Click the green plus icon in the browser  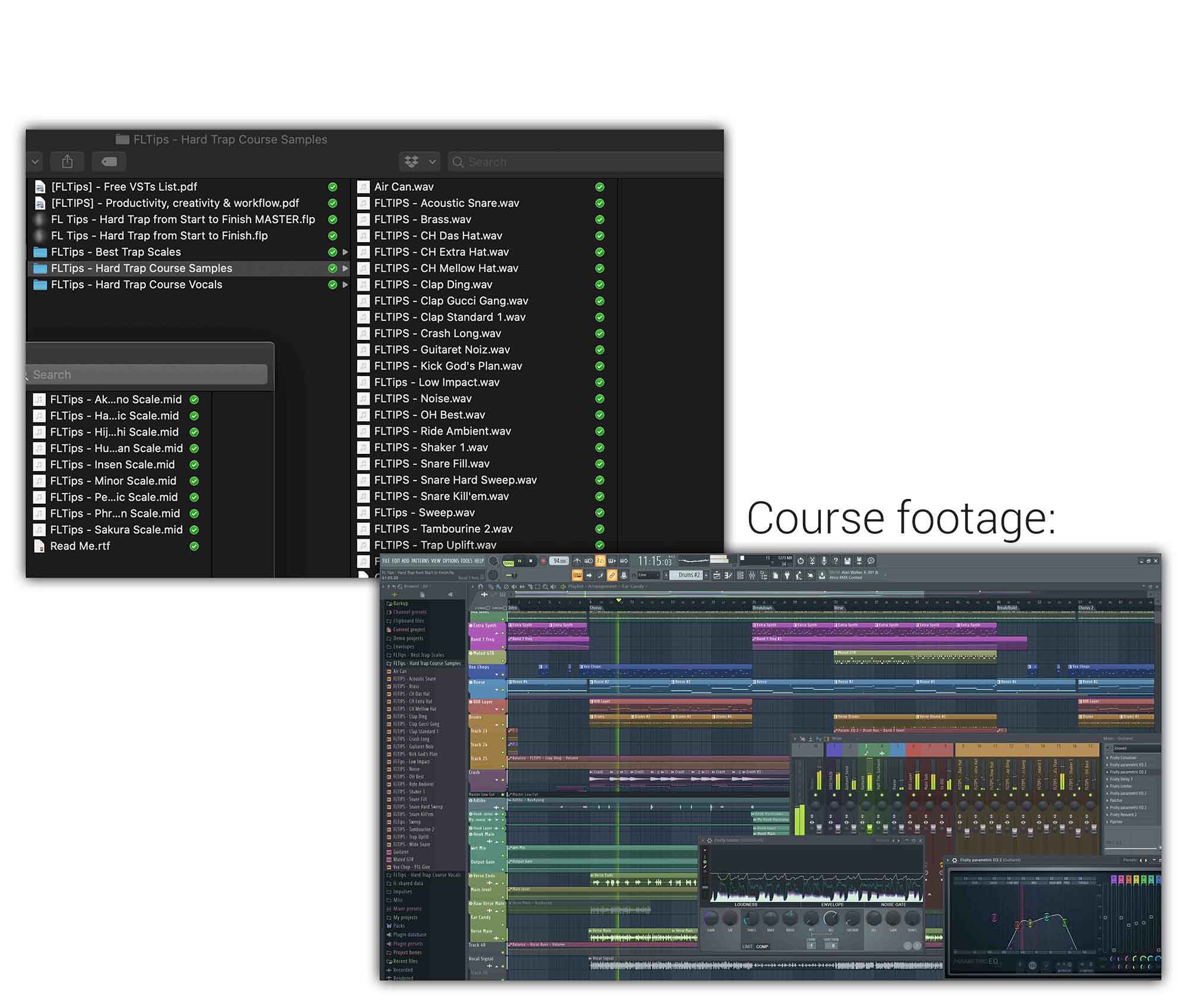(394, 594)
